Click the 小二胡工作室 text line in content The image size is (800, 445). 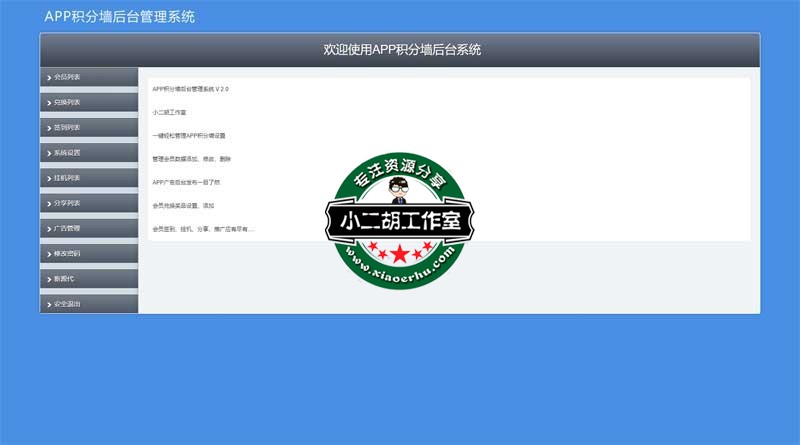point(169,112)
